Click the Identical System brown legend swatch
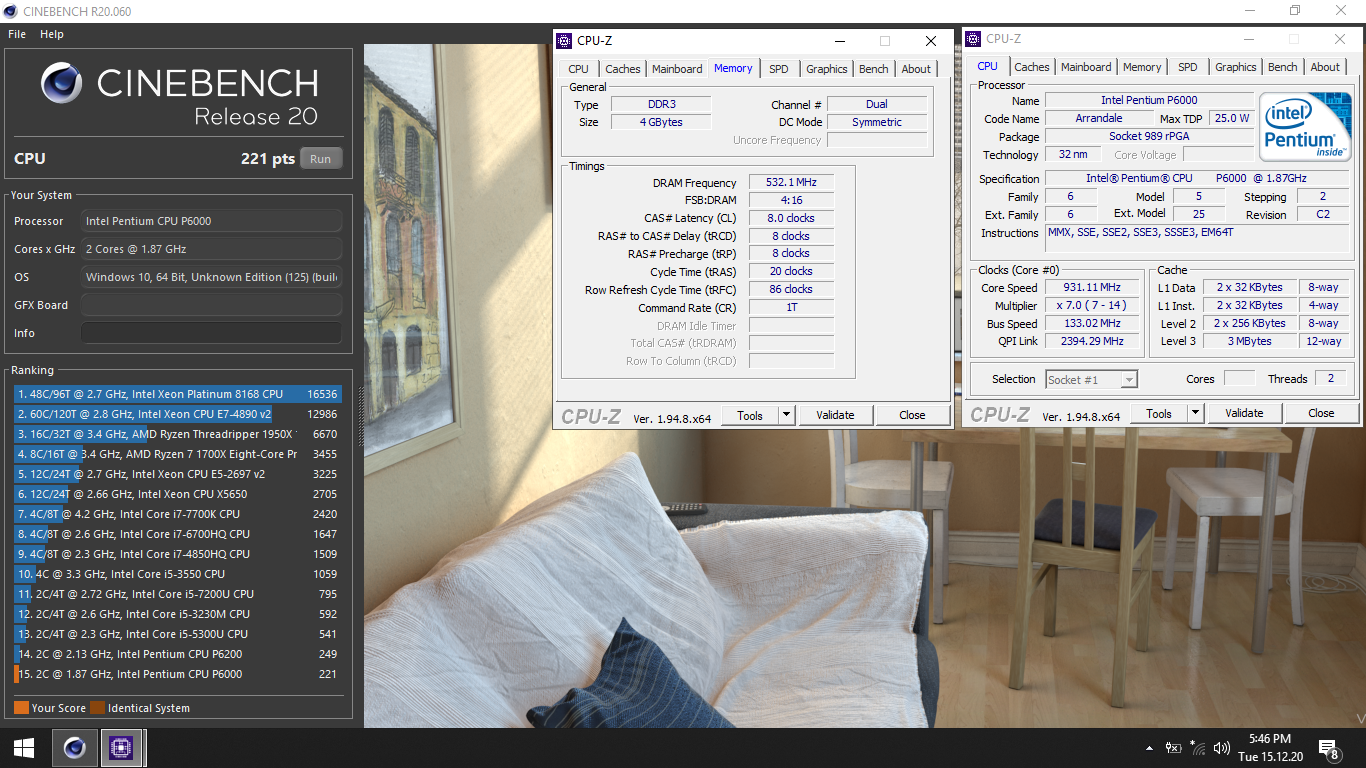Image resolution: width=1366 pixels, height=768 pixels. (97, 708)
